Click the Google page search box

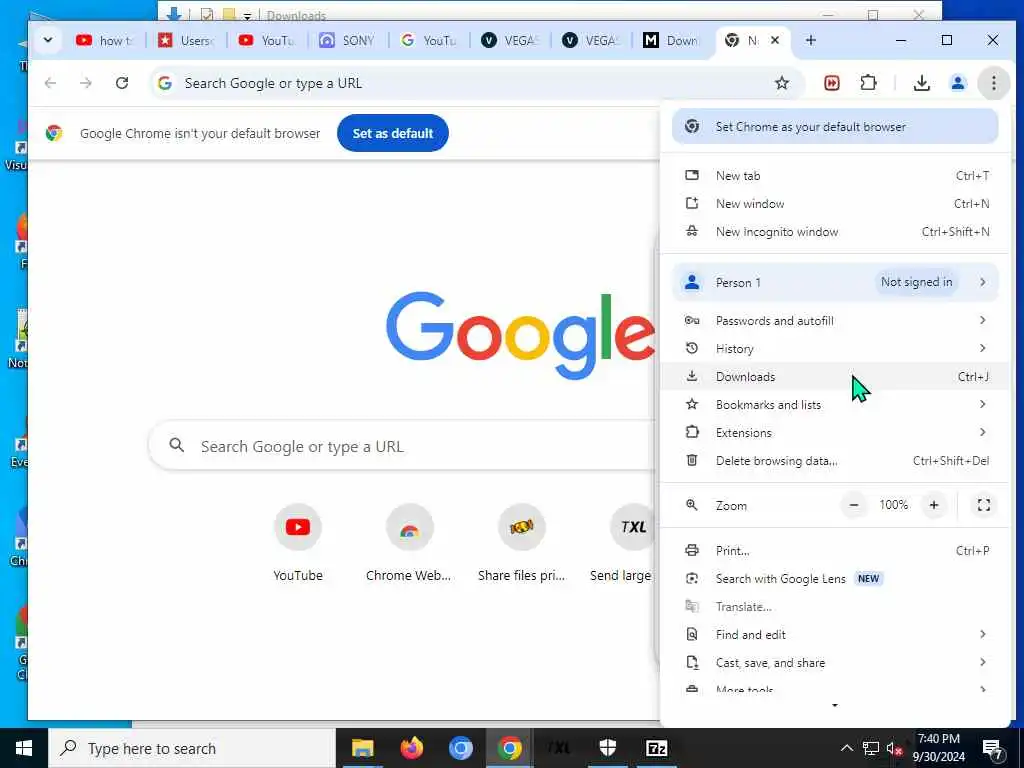(402, 446)
